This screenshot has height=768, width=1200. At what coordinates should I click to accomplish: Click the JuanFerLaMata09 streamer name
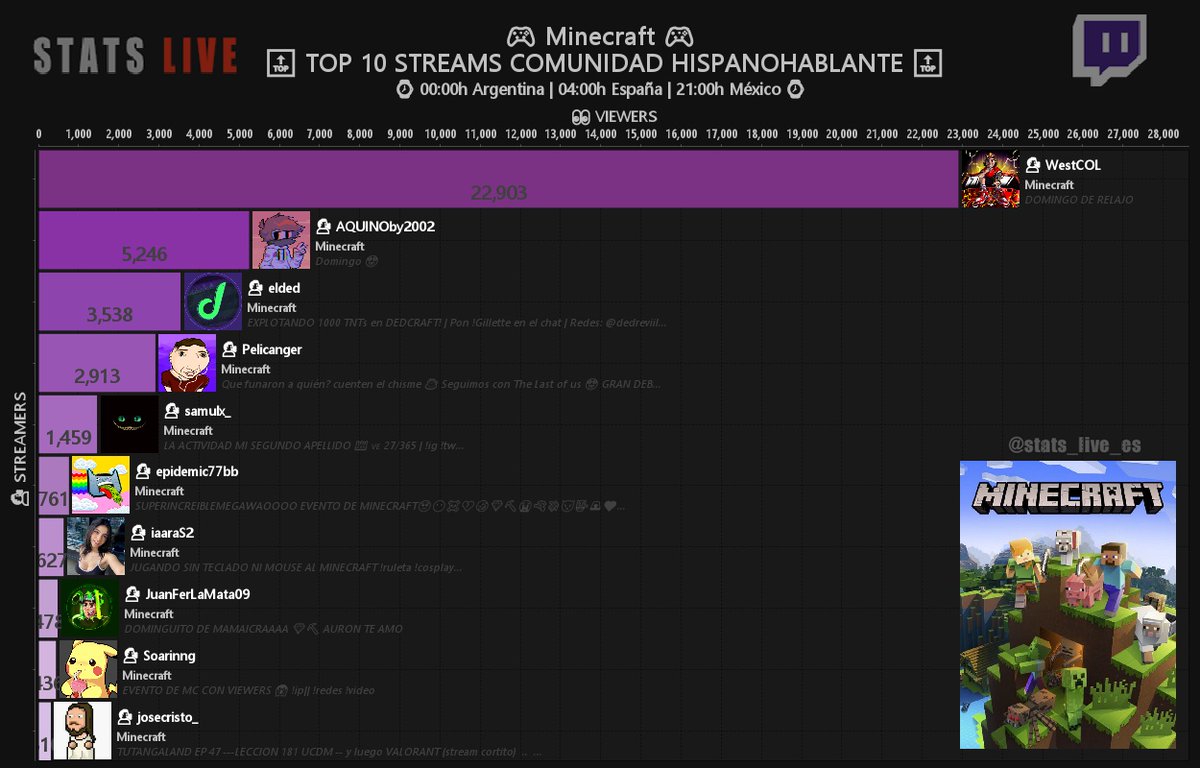pyautogui.click(x=197, y=594)
